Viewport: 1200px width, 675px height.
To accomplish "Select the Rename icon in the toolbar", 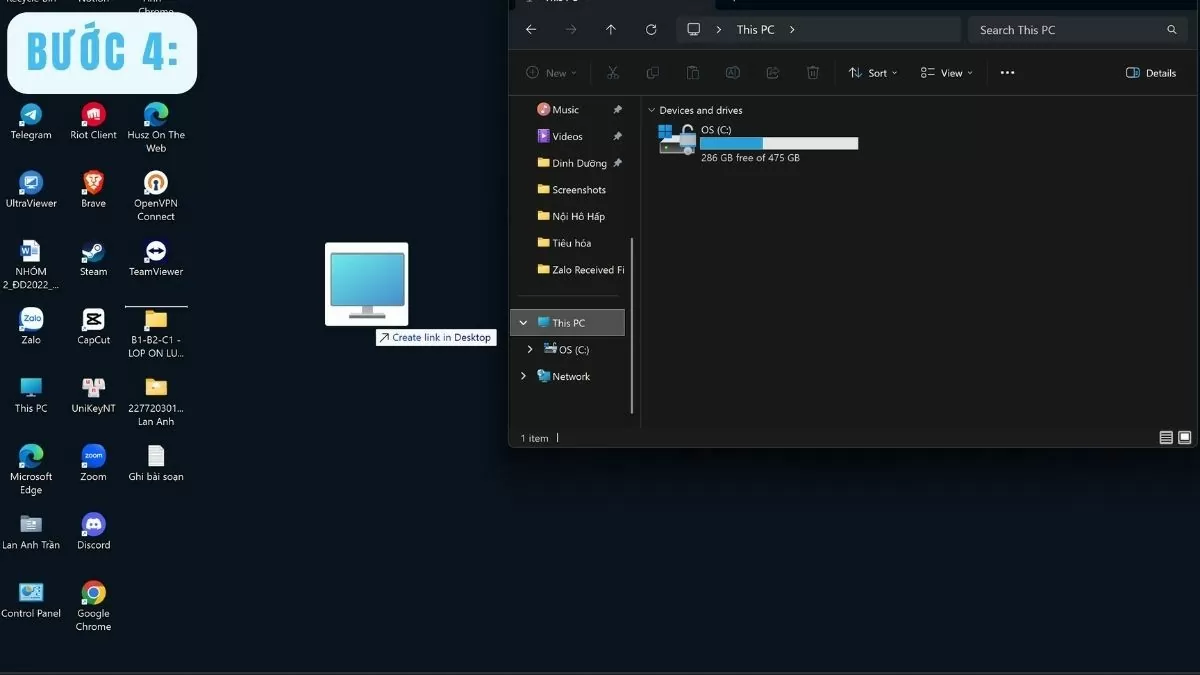I will pyautogui.click(x=732, y=72).
